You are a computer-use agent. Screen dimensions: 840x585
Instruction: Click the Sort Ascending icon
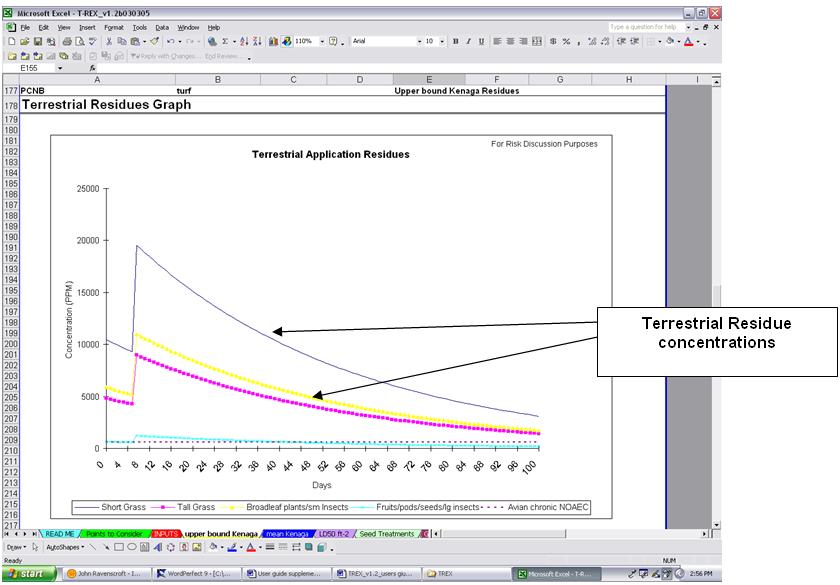(x=244, y=41)
